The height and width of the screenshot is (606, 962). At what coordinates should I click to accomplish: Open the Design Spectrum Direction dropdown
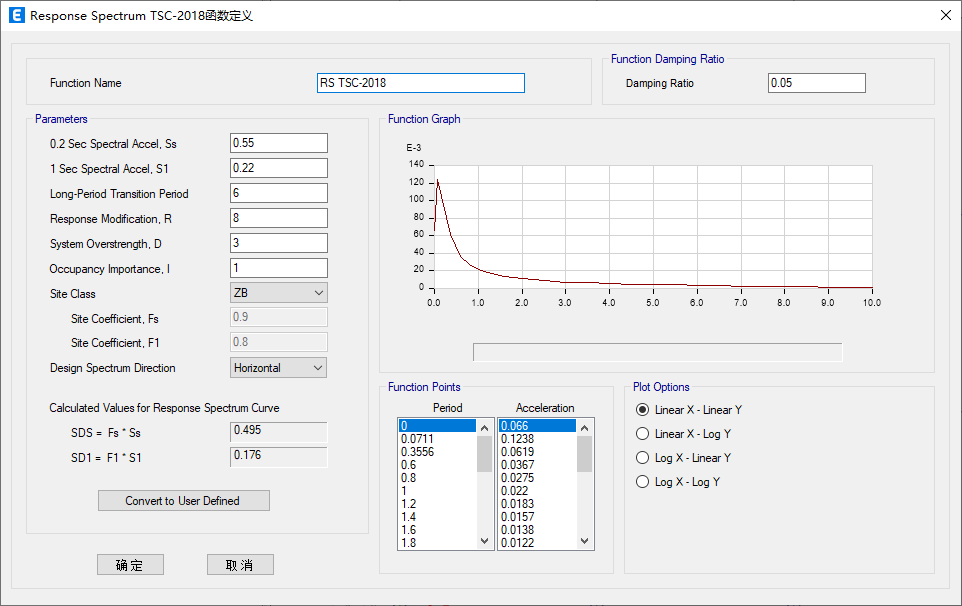279,368
